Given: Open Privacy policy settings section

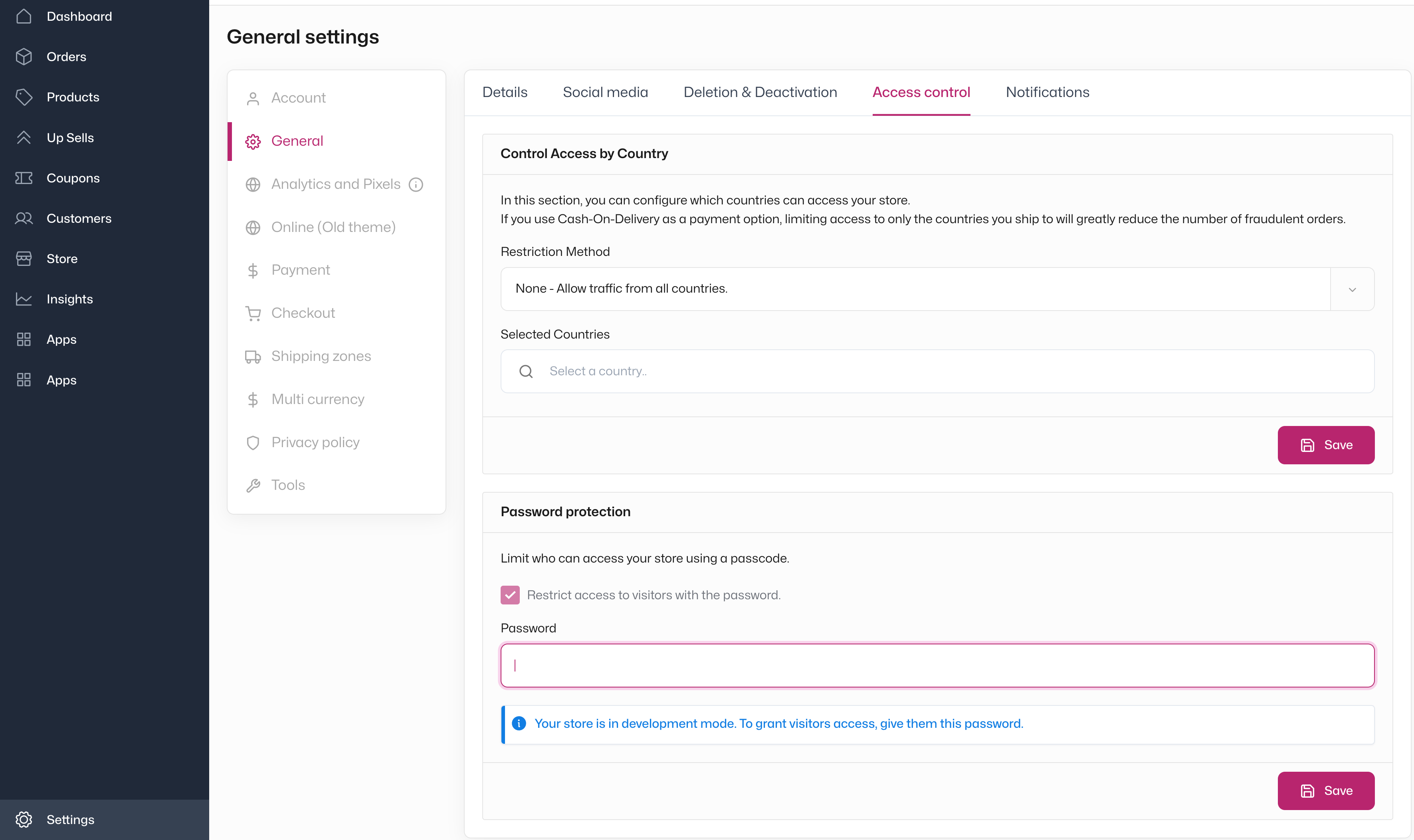Looking at the screenshot, I should click(x=315, y=443).
